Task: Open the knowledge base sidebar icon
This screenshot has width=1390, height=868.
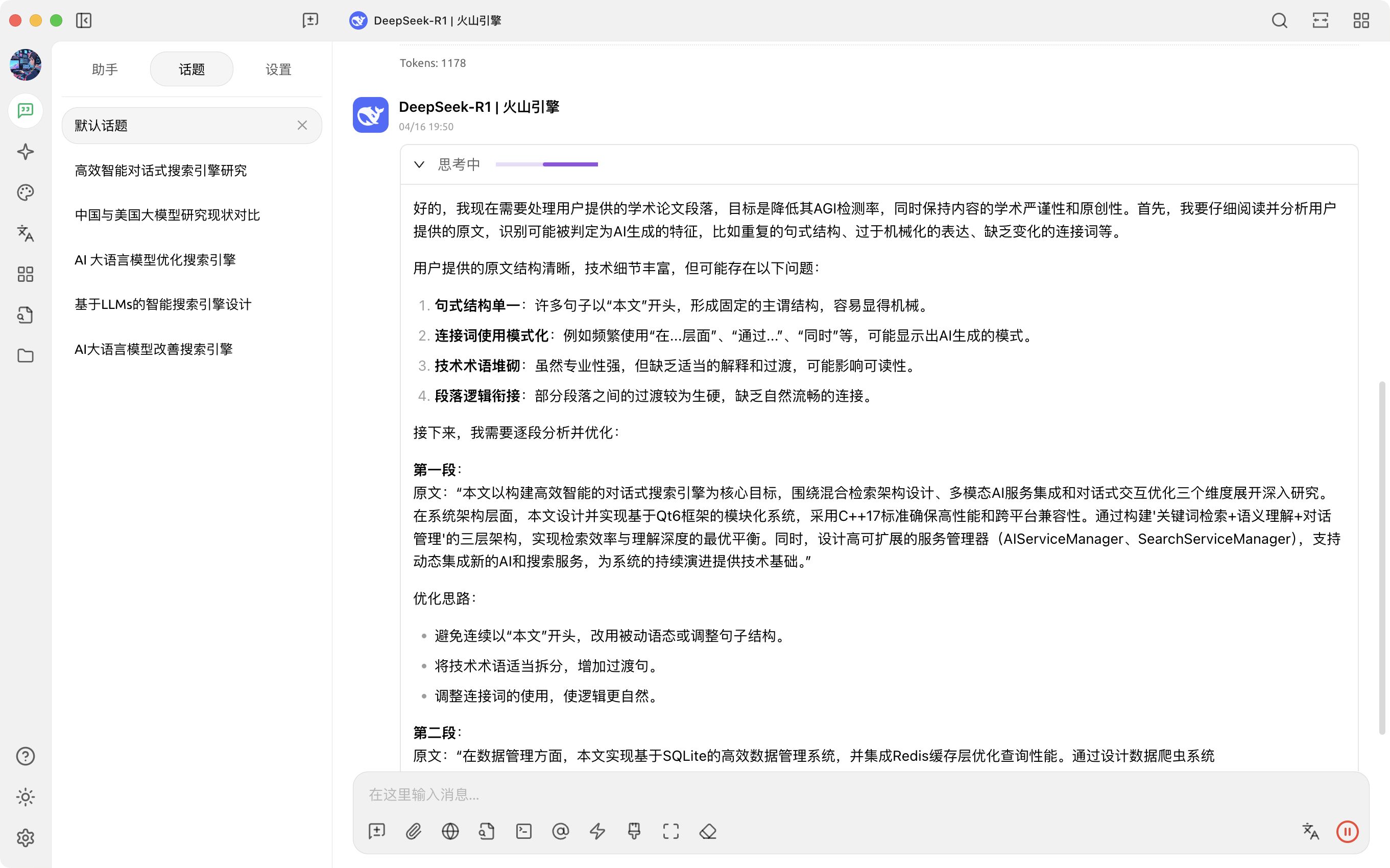Action: pos(25,315)
